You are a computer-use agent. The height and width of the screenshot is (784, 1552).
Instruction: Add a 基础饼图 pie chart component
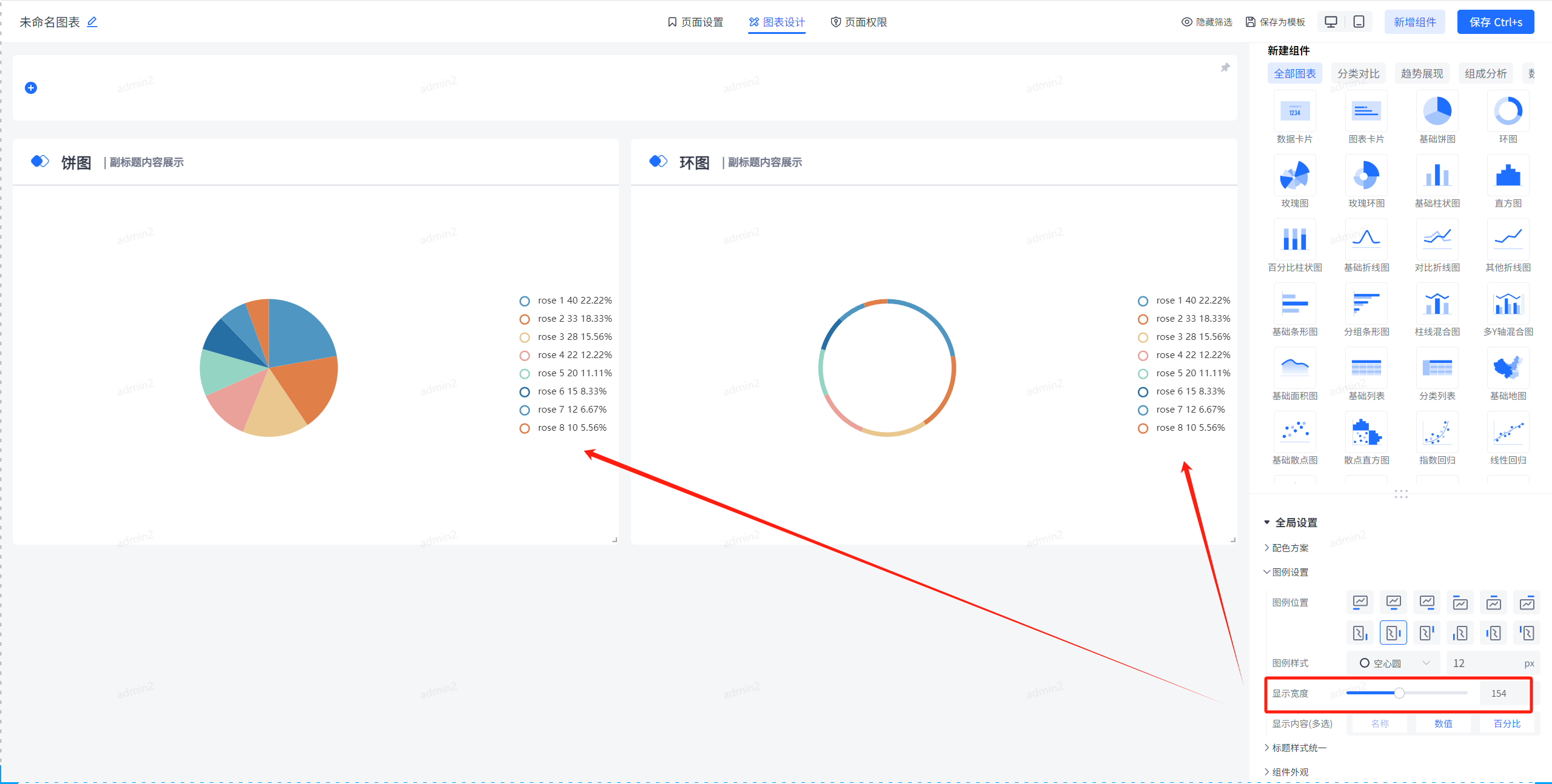(1437, 112)
